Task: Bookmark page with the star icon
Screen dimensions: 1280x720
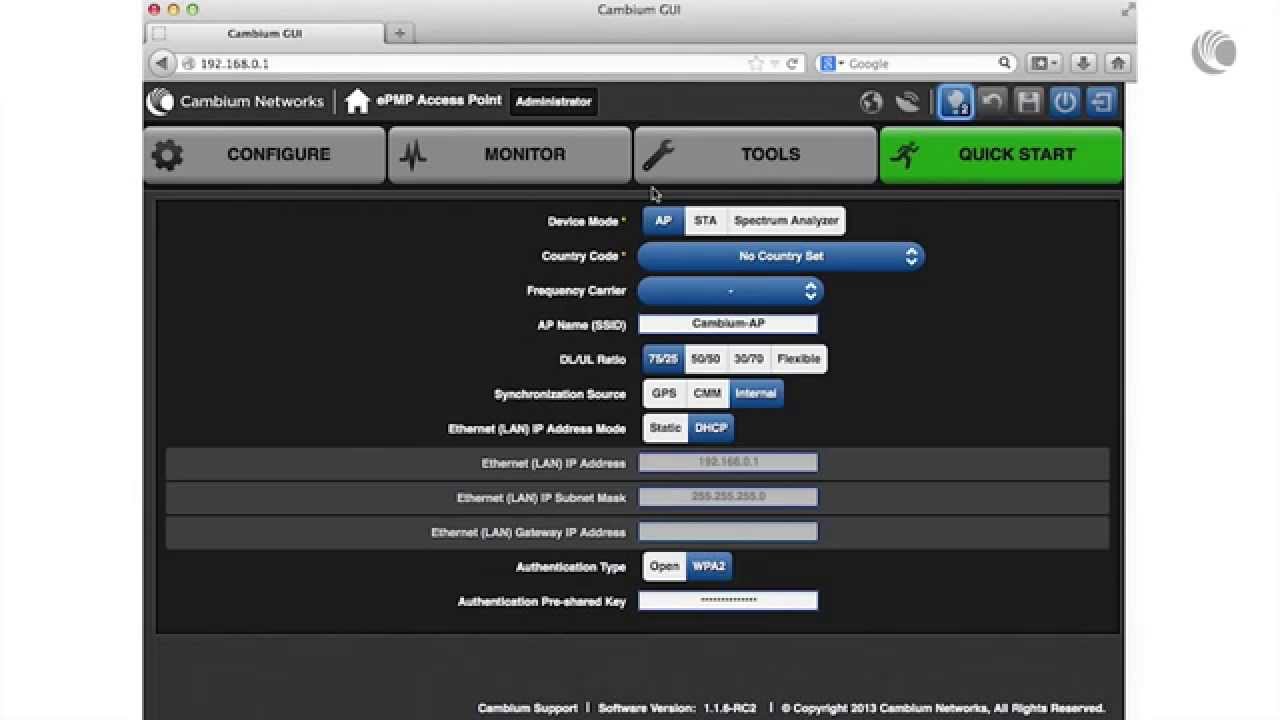Action: click(755, 63)
